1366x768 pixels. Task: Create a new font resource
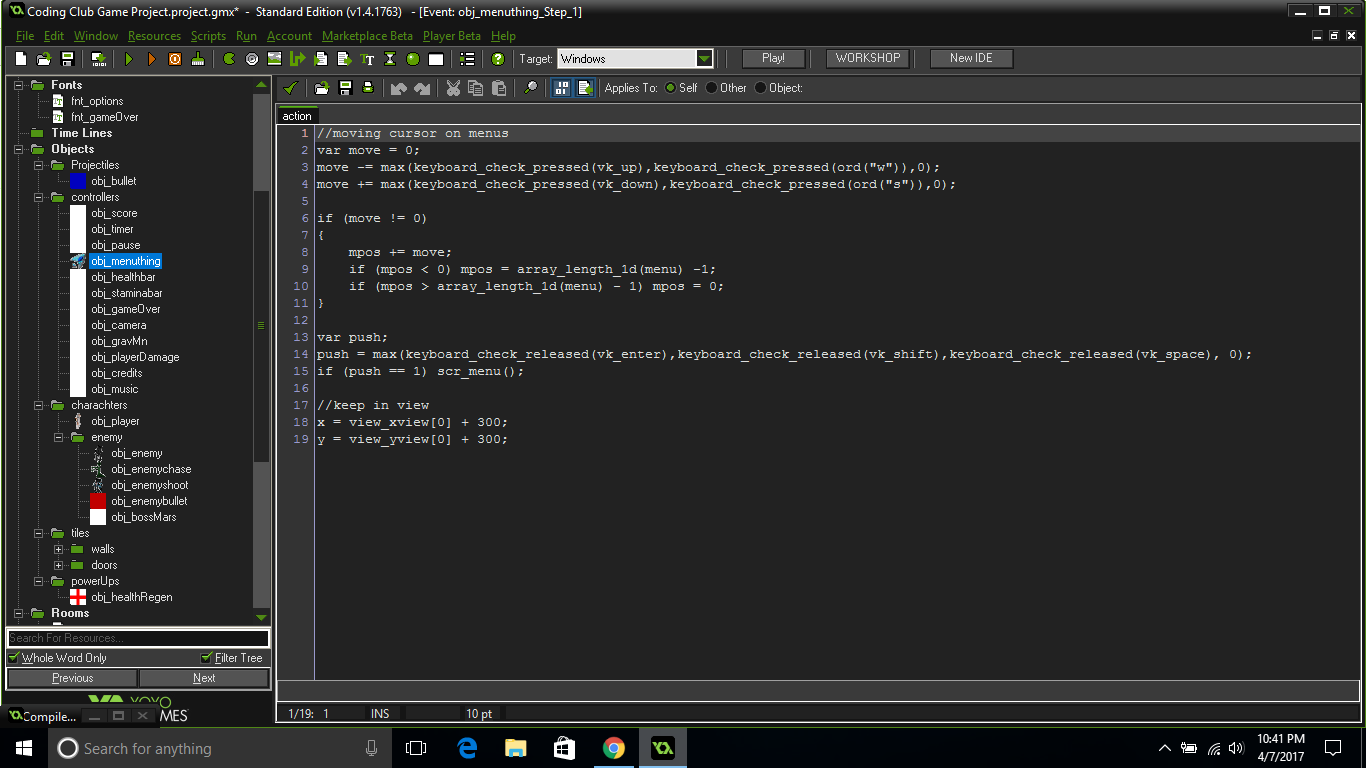369,58
